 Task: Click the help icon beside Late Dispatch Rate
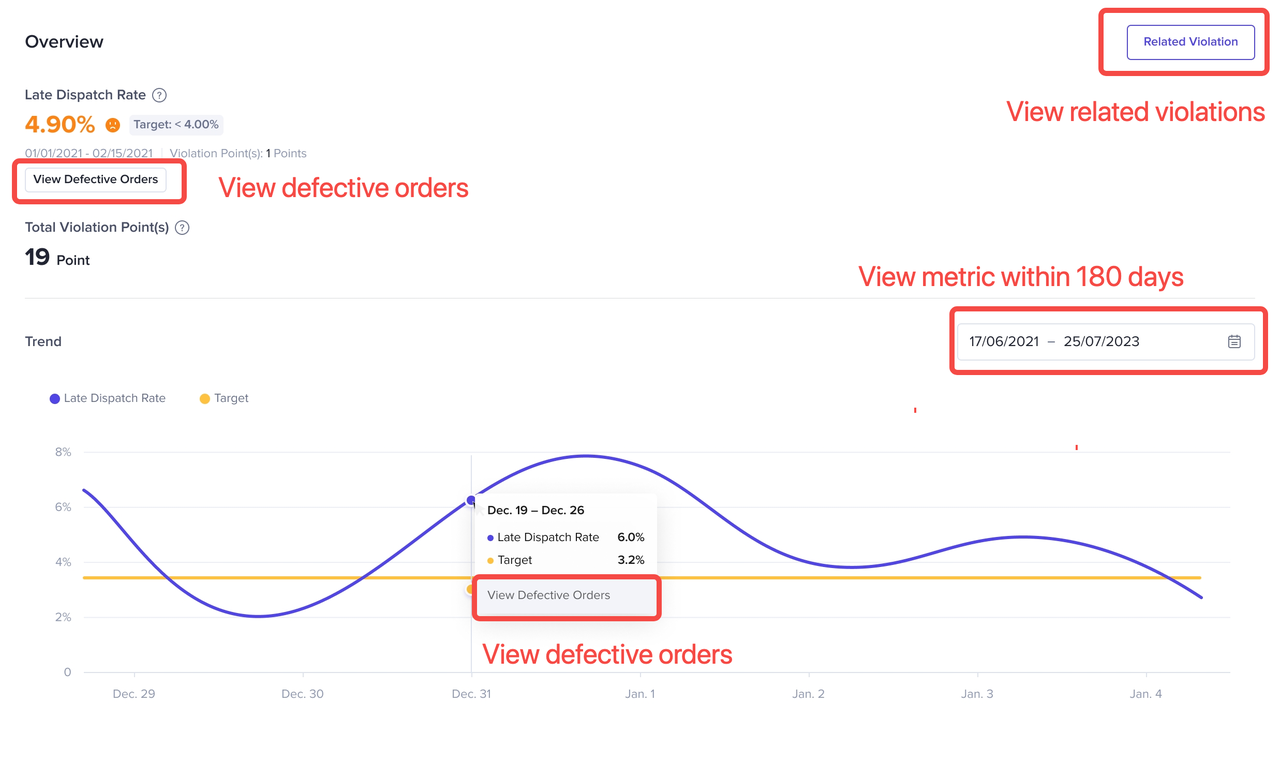point(159,95)
